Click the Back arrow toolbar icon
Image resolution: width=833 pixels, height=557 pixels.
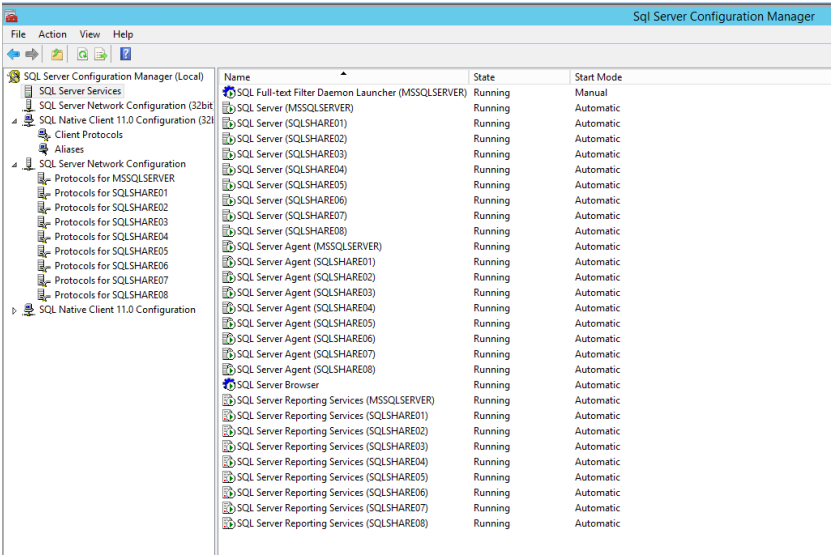click(13, 54)
